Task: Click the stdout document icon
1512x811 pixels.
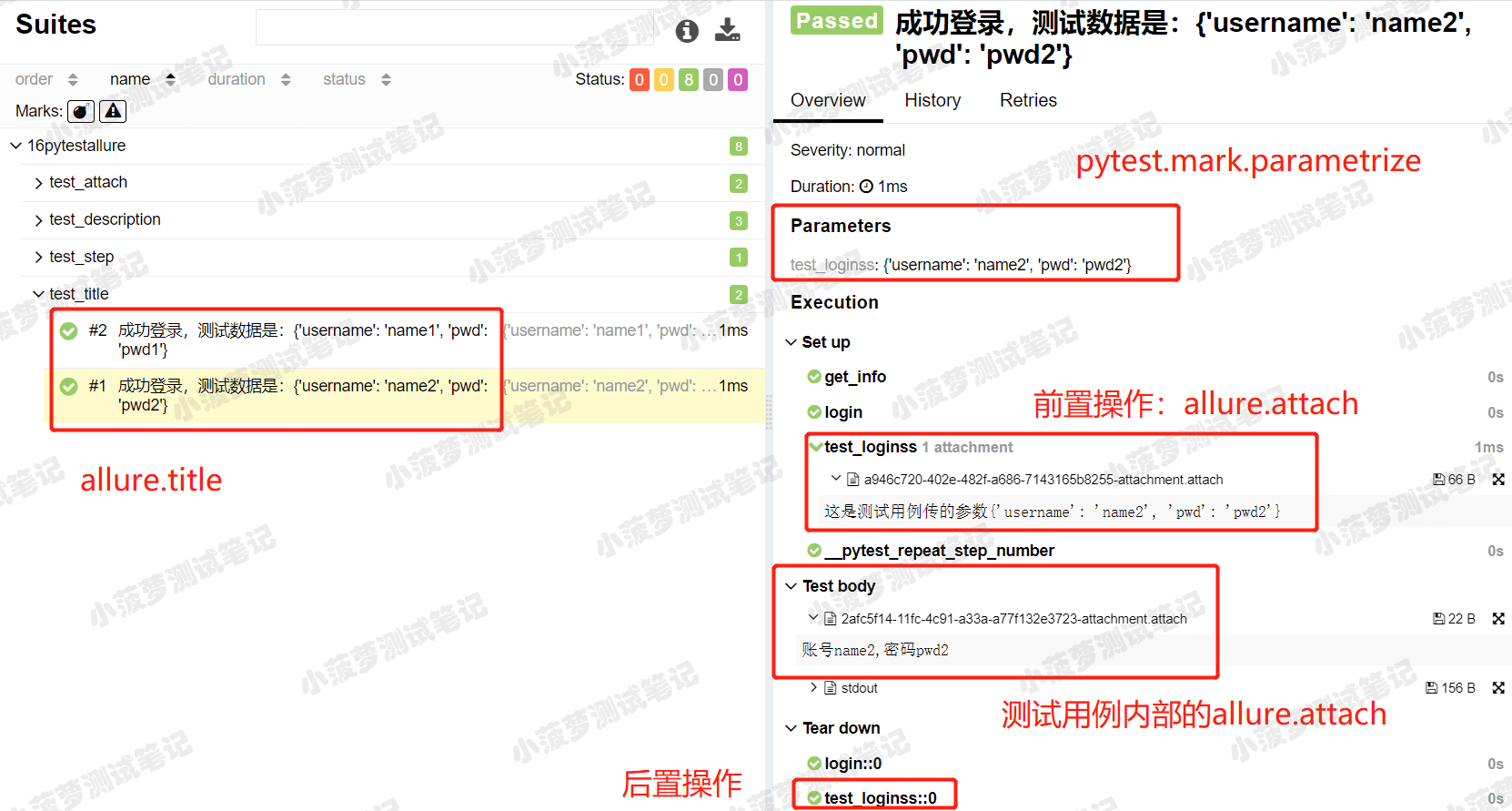Action: (830, 687)
